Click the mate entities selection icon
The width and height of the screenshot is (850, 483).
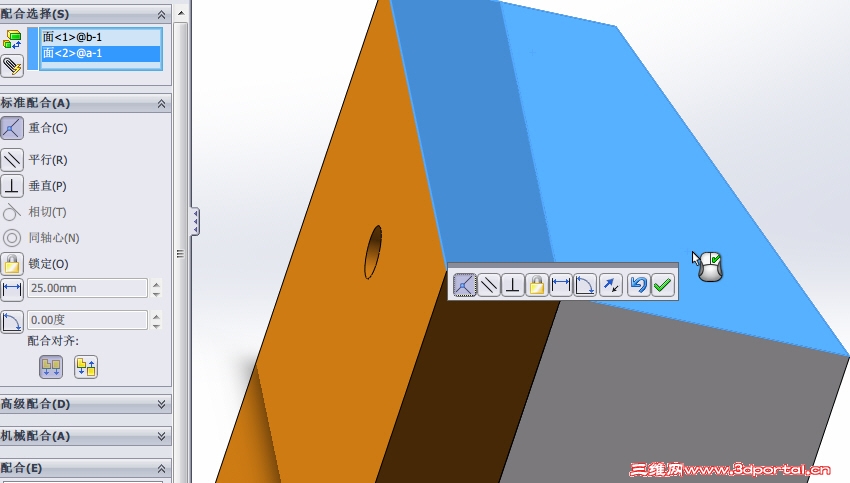12,40
